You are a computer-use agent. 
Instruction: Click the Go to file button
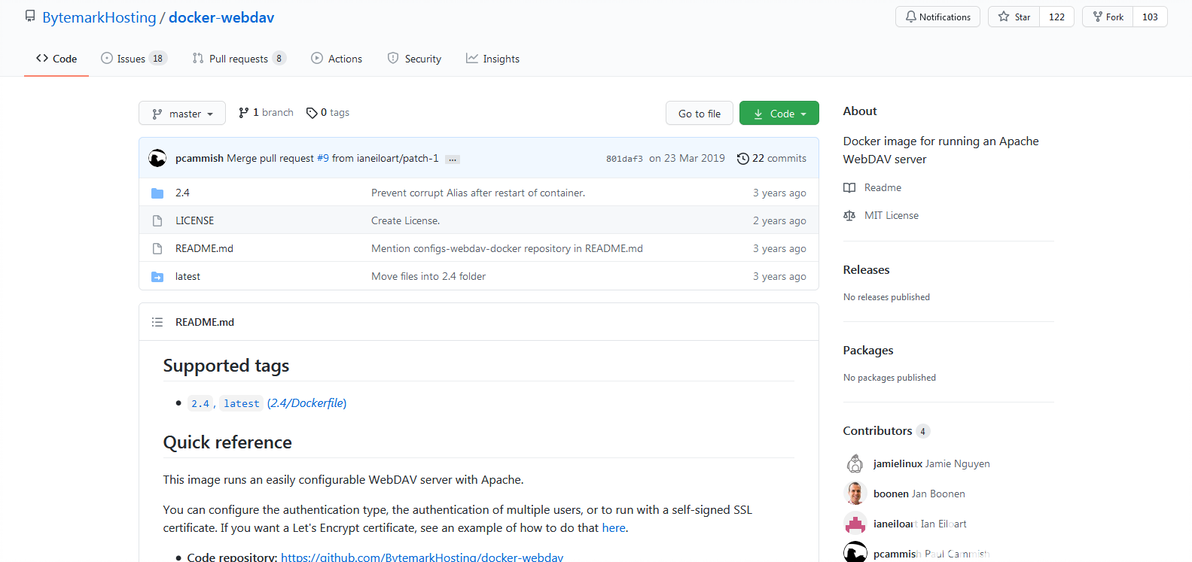point(699,114)
